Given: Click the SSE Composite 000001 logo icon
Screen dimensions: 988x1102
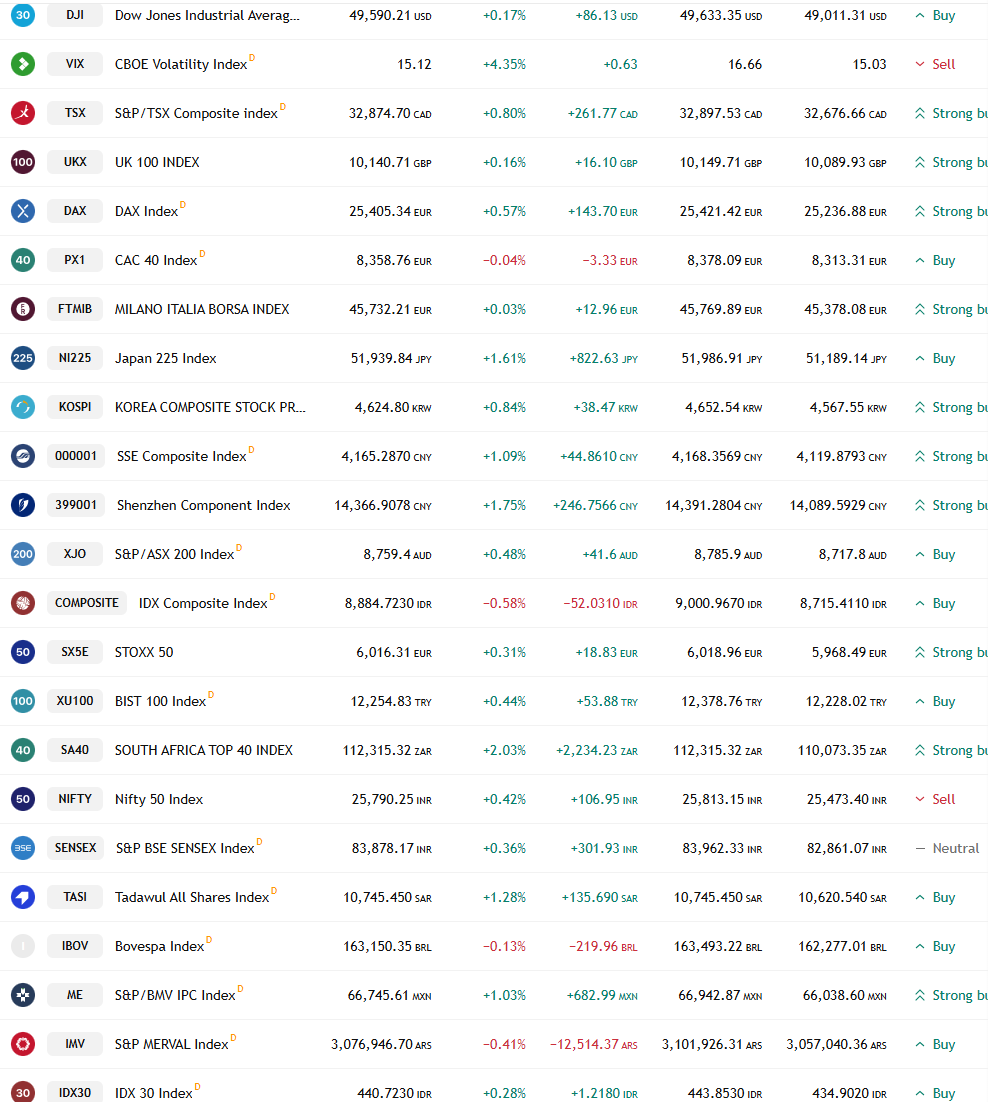Looking at the screenshot, I should click(23, 456).
